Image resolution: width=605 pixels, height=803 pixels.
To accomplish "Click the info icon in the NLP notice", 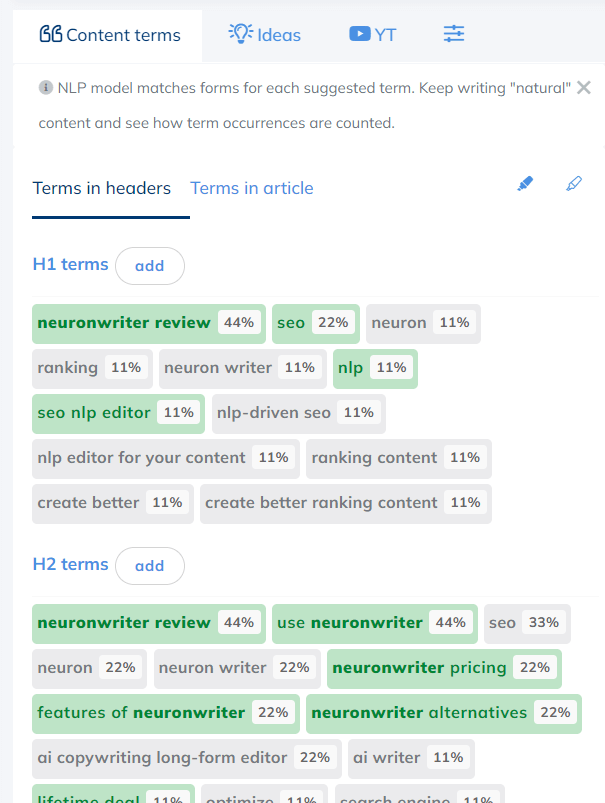I will 45,87.
